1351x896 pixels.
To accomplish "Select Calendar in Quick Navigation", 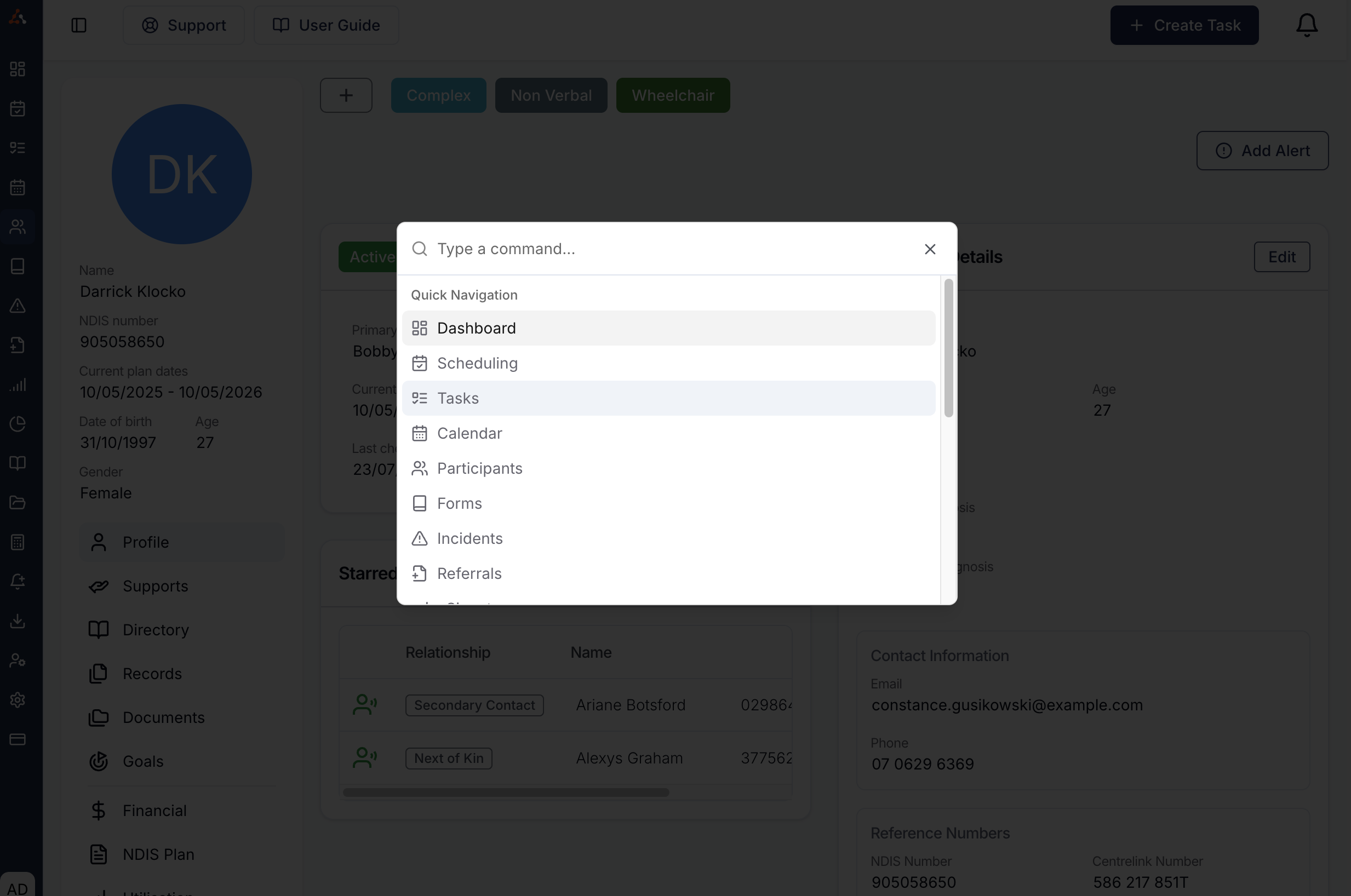I will 668,433.
